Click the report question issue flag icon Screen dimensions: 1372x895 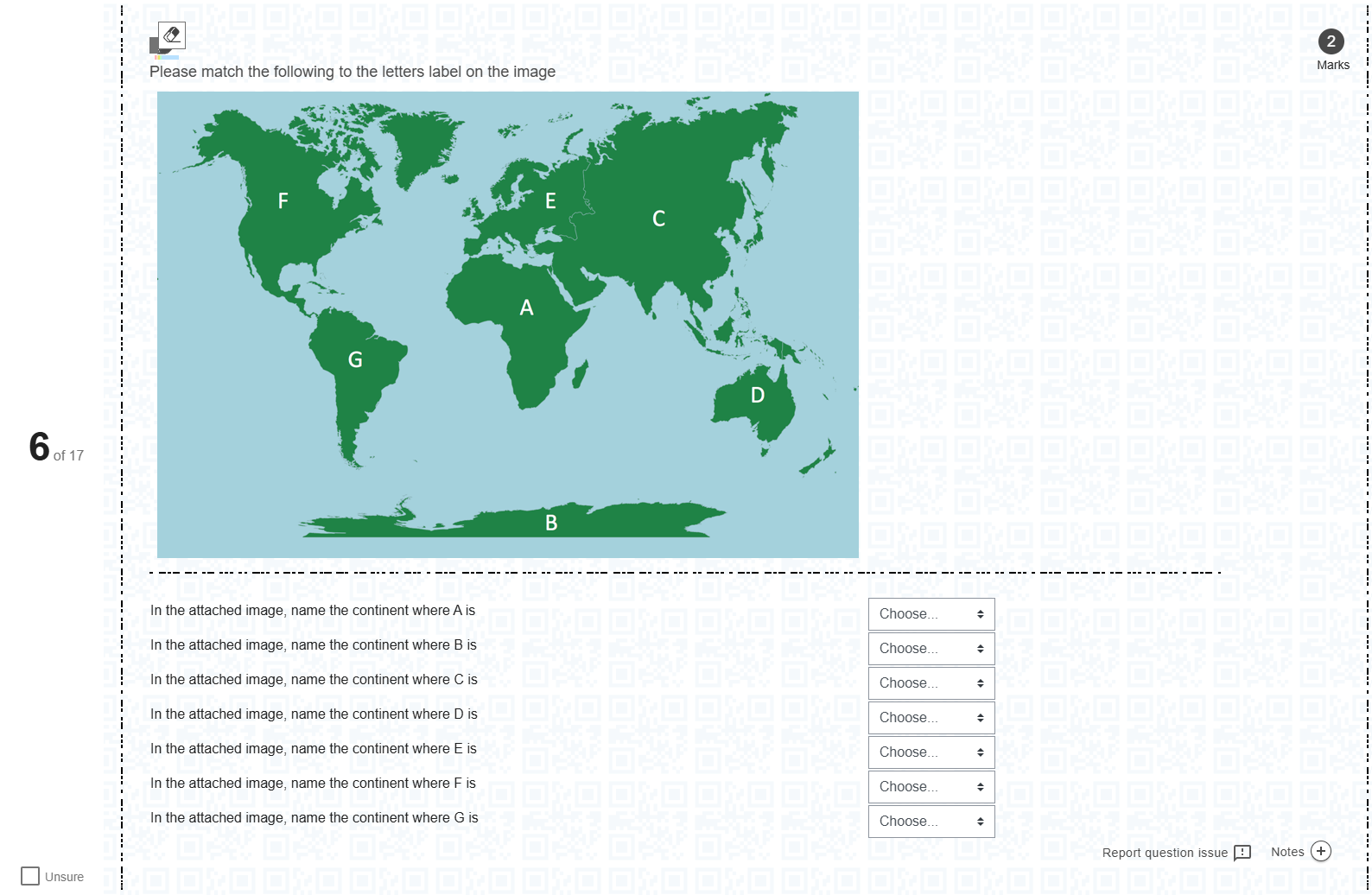tap(1242, 853)
